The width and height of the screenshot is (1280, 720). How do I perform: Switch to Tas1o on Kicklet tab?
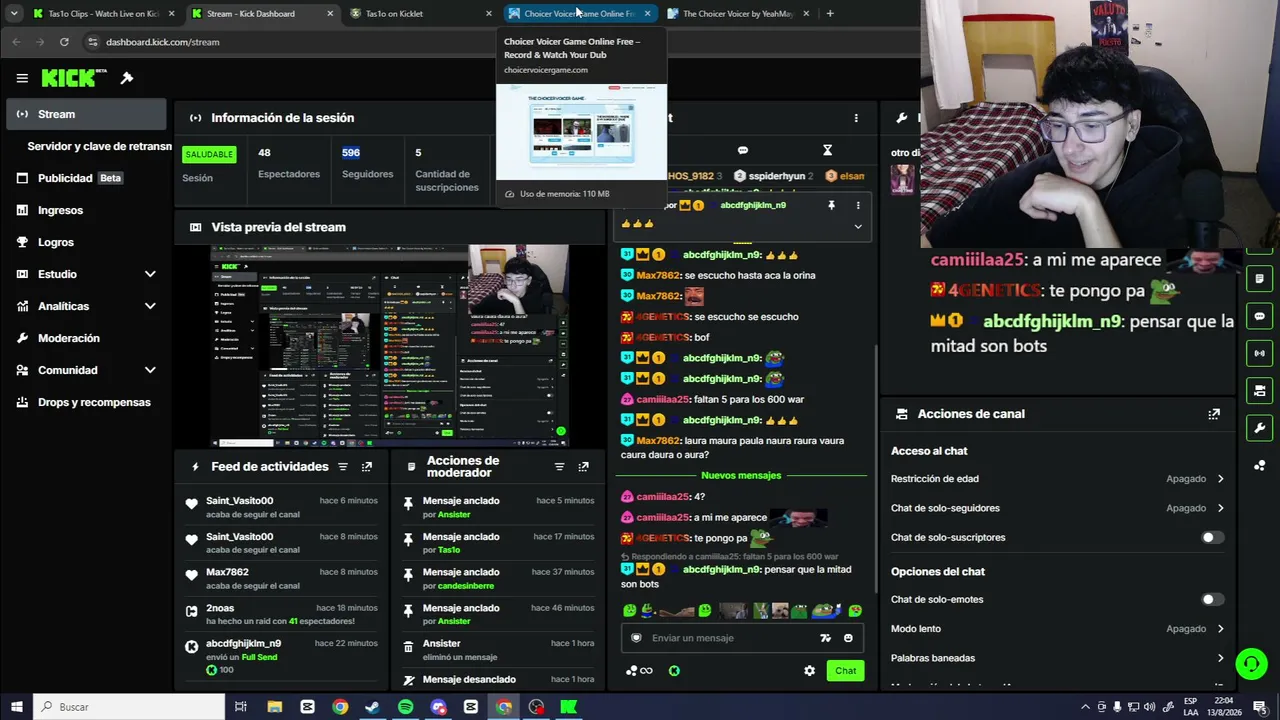click(x=422, y=14)
